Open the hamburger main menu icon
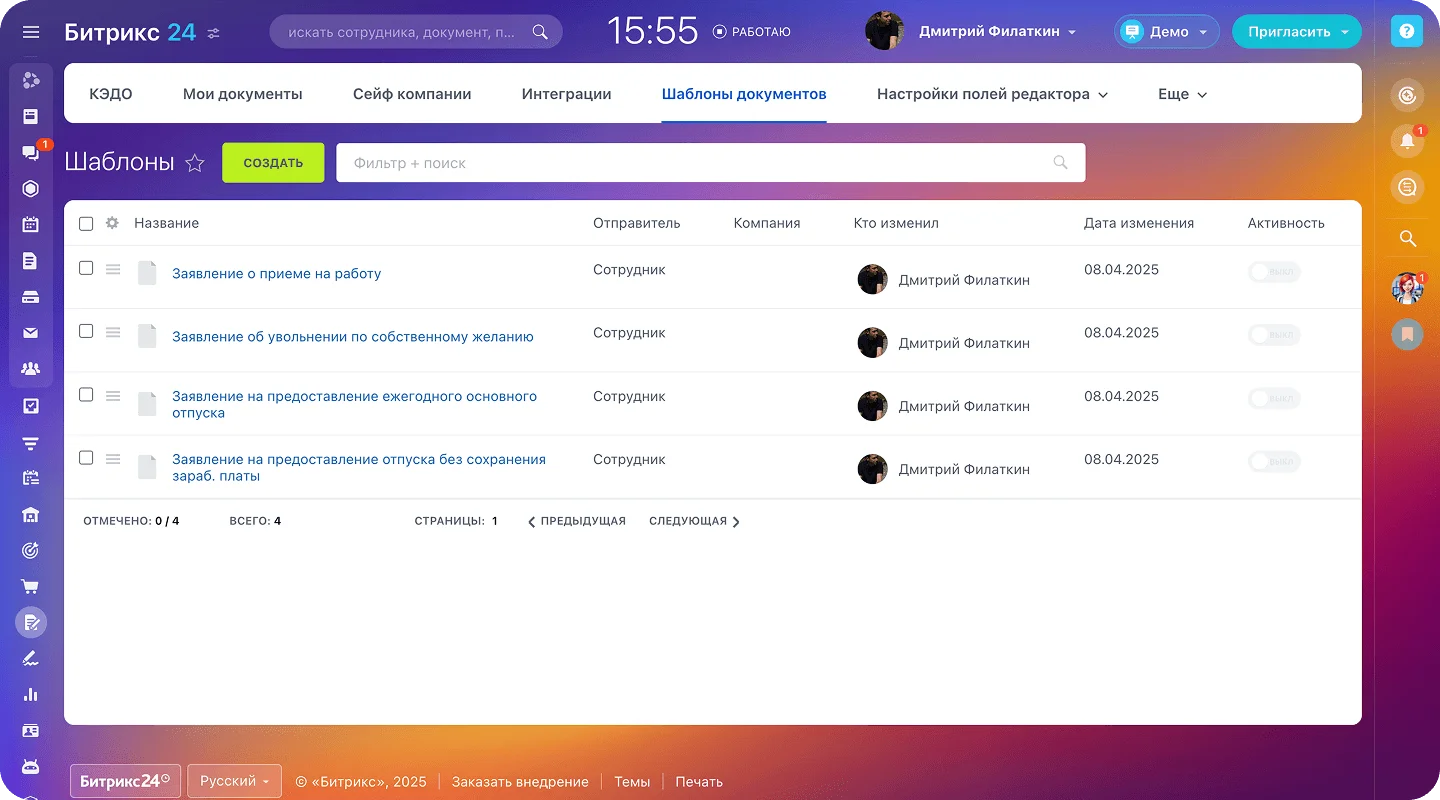The width and height of the screenshot is (1440, 800). [31, 32]
